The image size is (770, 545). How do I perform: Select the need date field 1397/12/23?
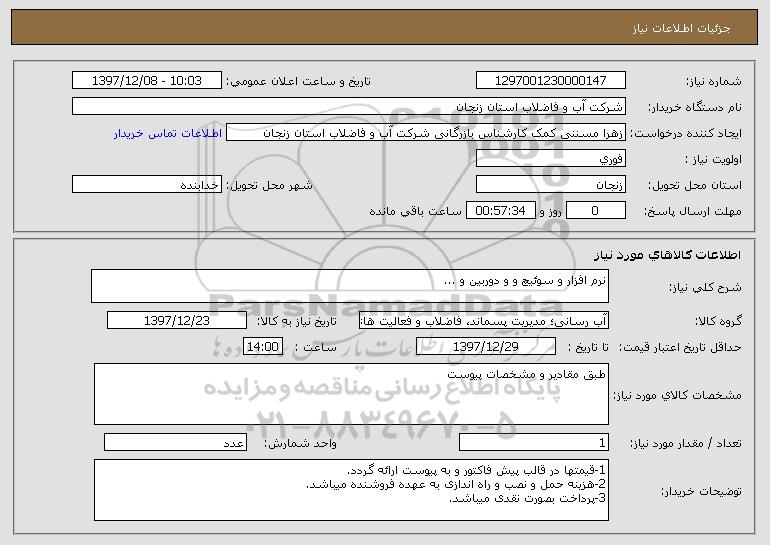tap(177, 320)
